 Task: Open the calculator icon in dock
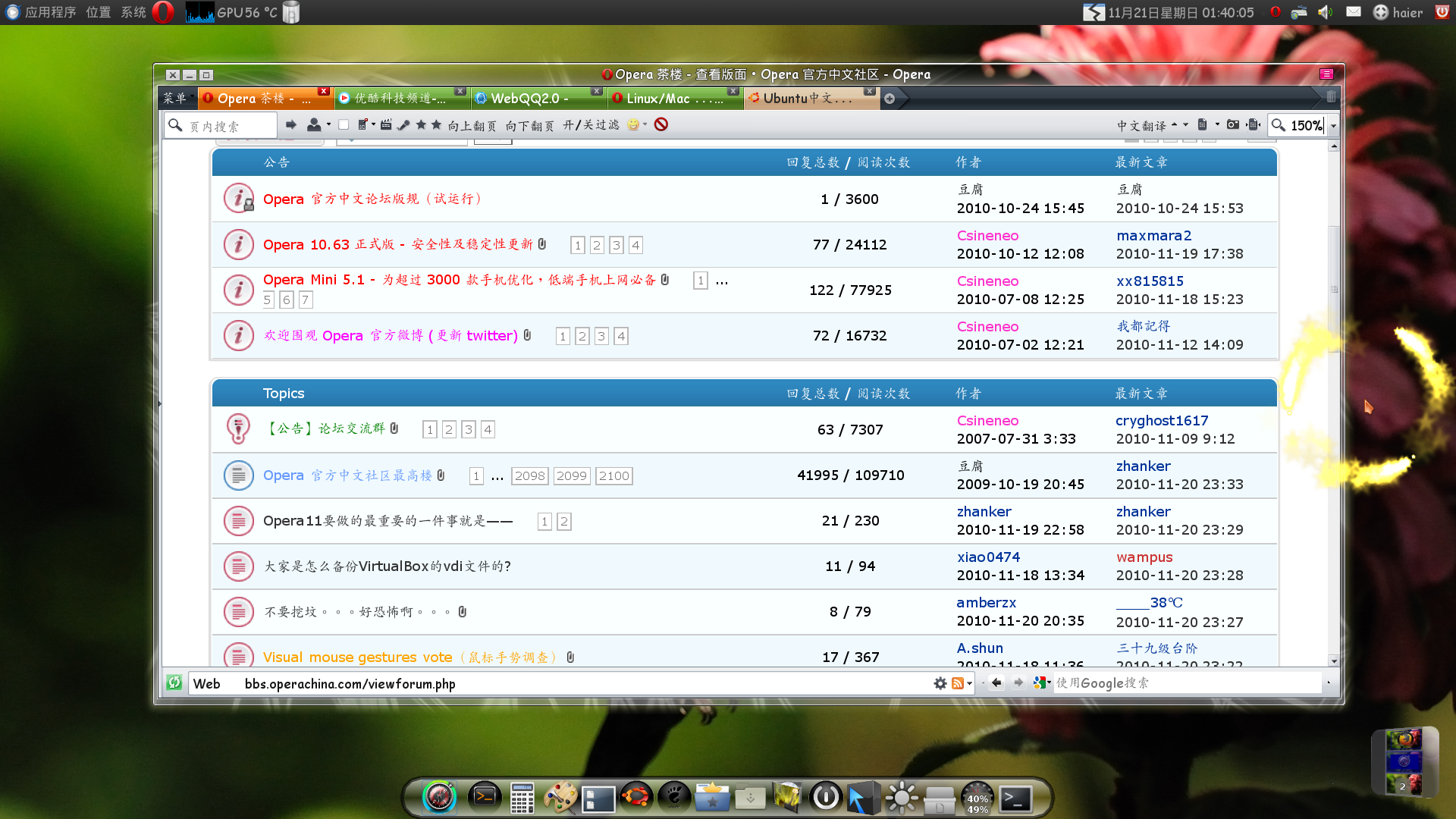click(522, 798)
